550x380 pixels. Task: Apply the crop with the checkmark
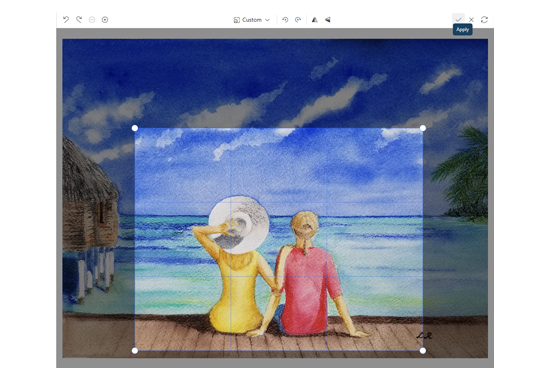(x=458, y=20)
